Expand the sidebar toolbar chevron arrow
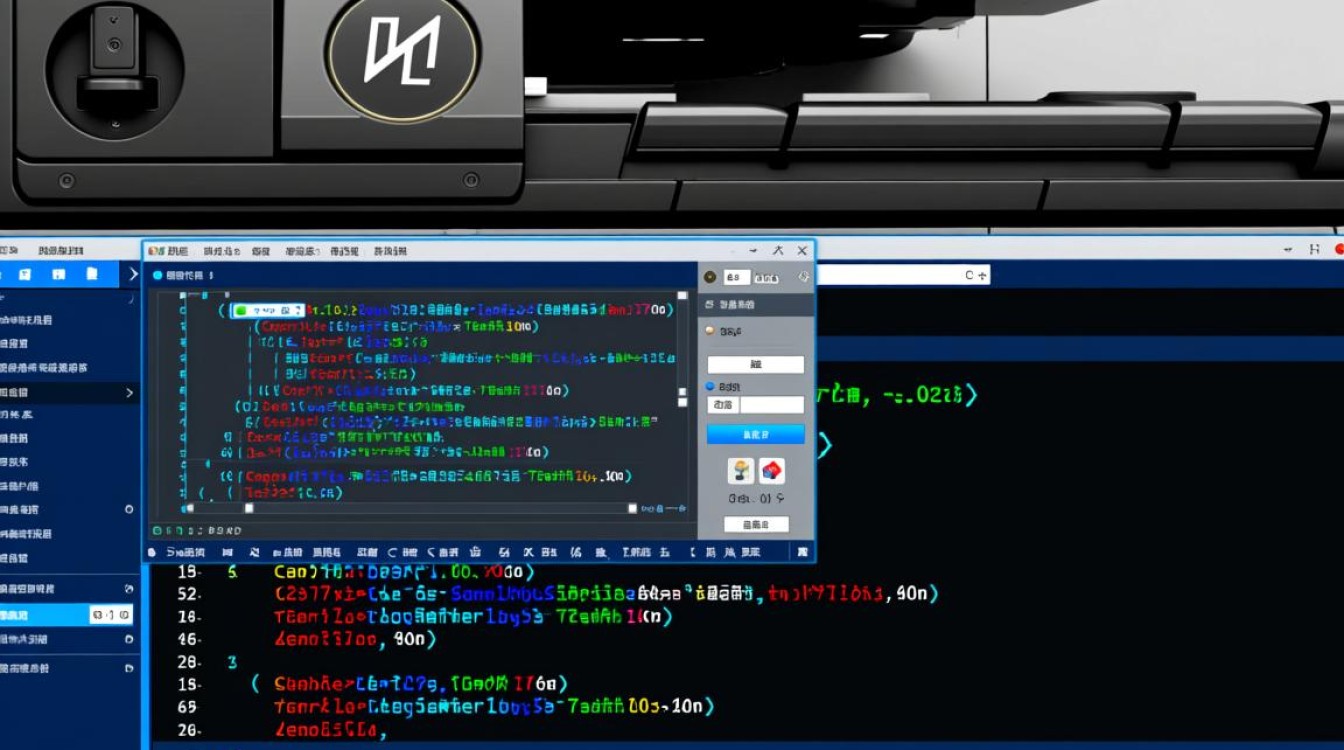The image size is (1344, 750). point(133,274)
